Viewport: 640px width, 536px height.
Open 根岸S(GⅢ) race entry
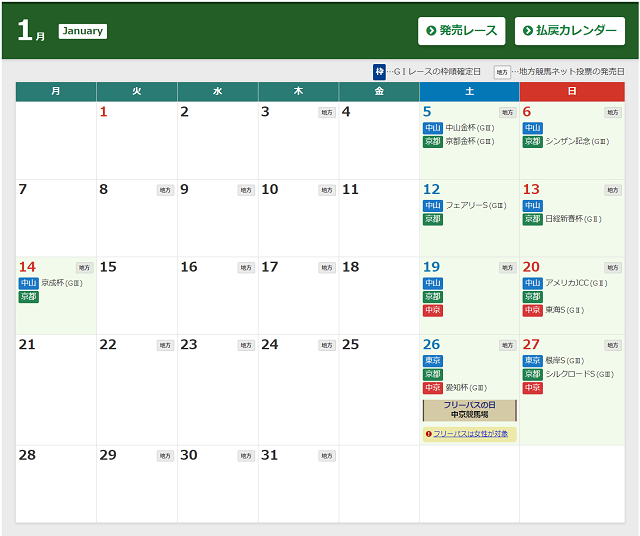(x=564, y=361)
